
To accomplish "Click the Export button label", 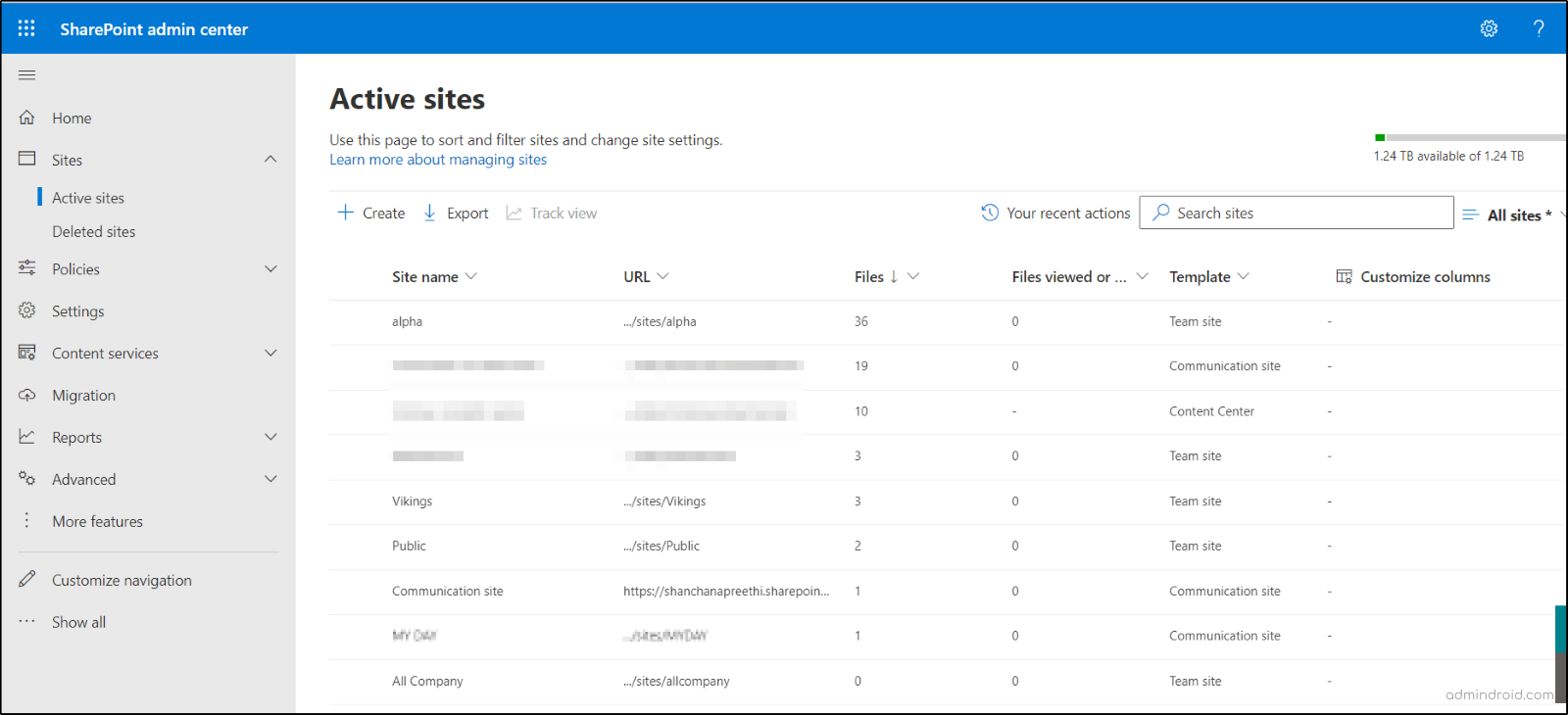I will [x=467, y=214].
